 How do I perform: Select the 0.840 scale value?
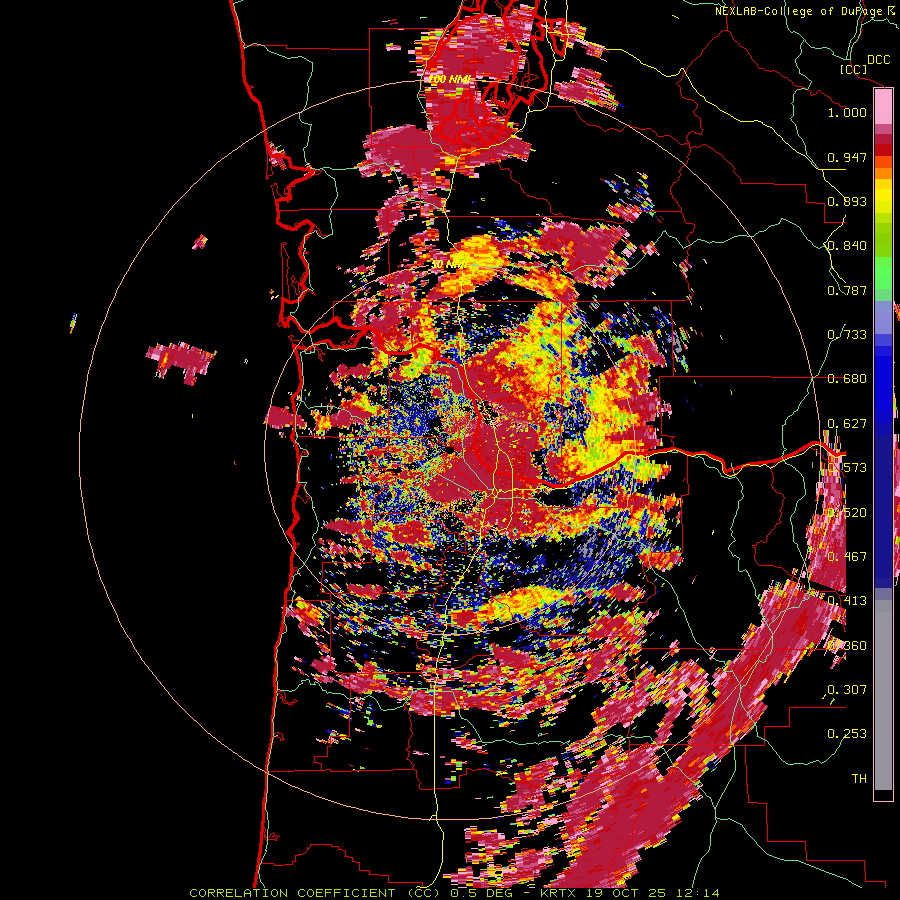pyautogui.click(x=847, y=246)
